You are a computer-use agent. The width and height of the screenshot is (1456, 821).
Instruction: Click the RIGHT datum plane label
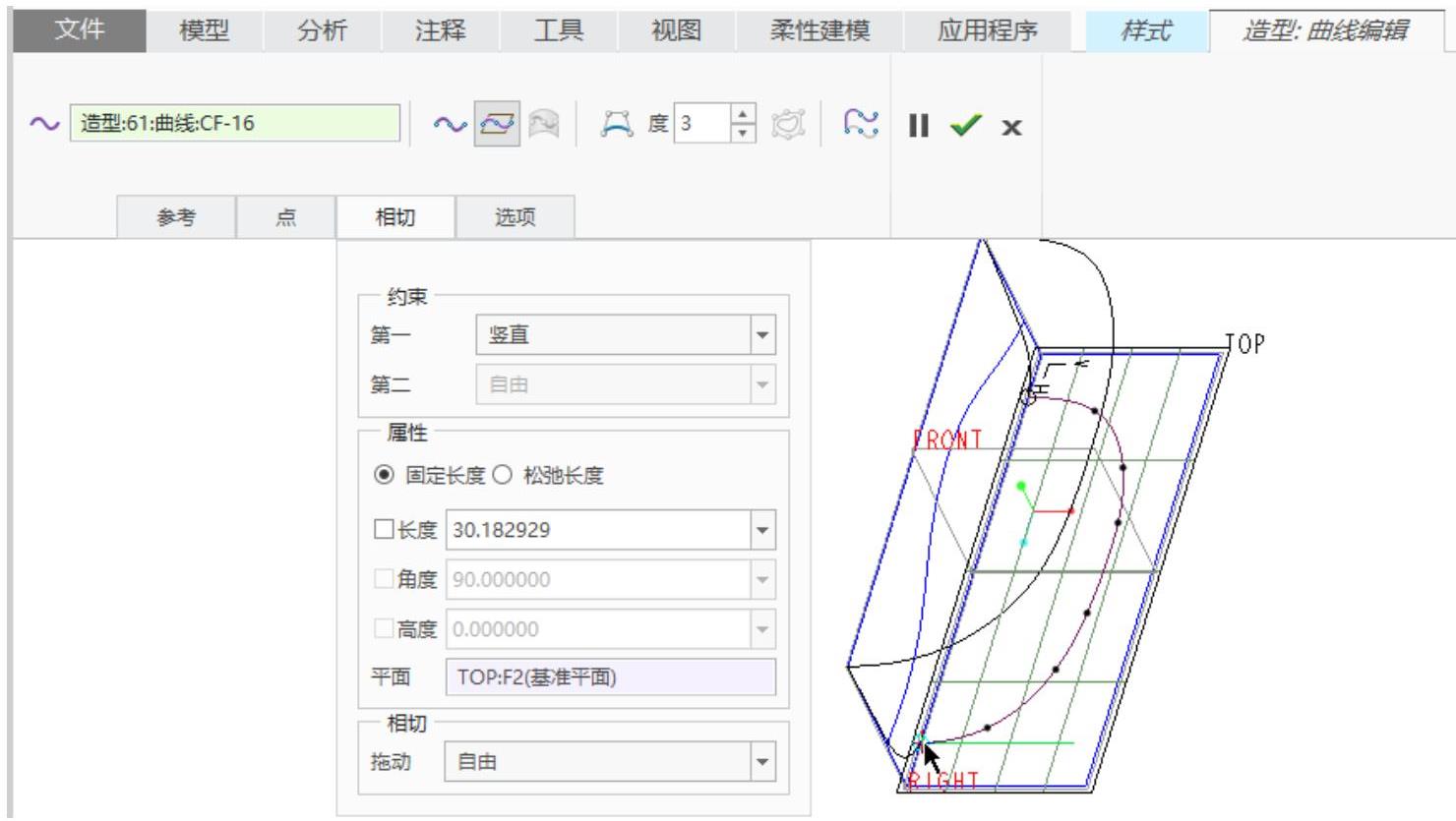[x=943, y=781]
